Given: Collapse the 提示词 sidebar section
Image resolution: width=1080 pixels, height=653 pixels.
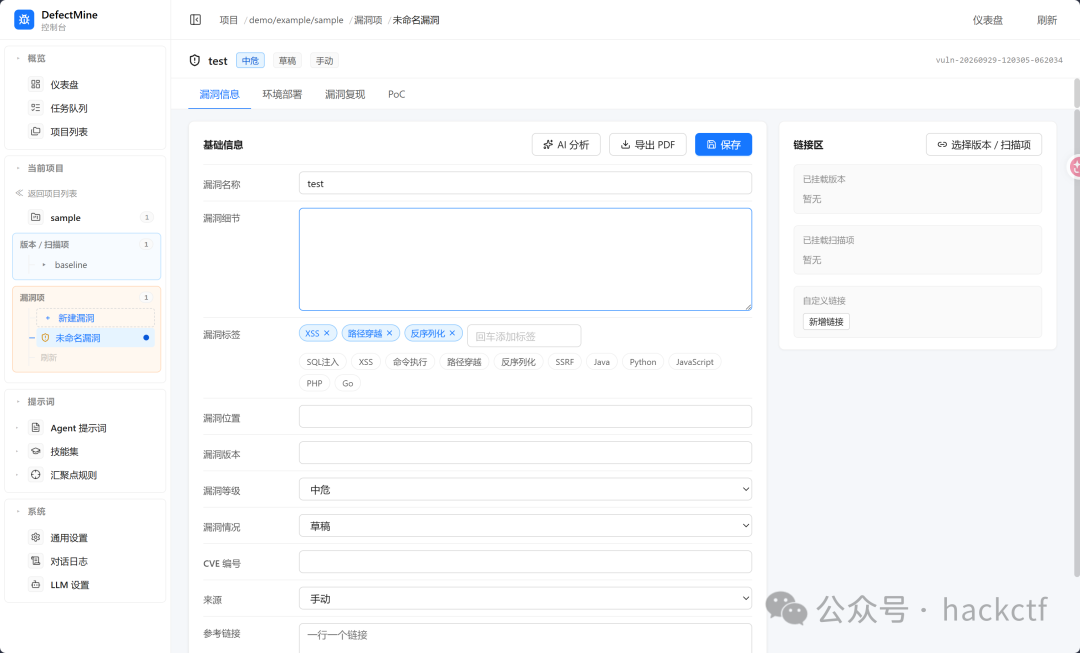Looking at the screenshot, I should (x=18, y=402).
